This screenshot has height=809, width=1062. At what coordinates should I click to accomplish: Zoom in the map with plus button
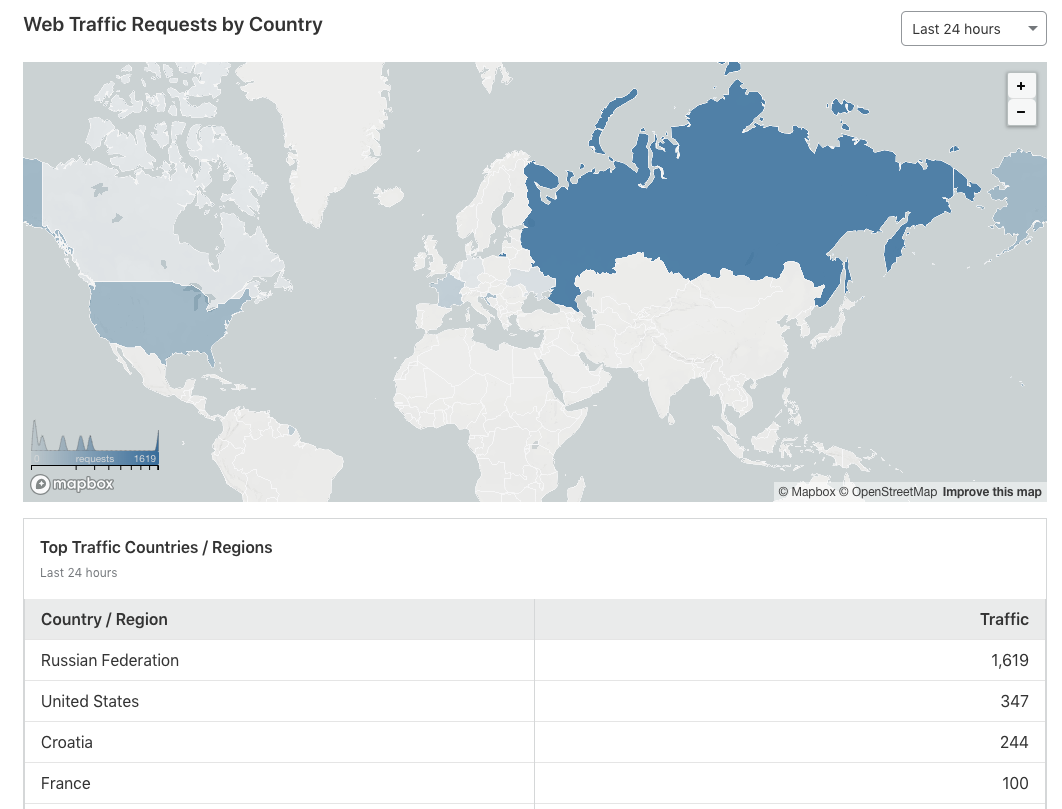pyautogui.click(x=1020, y=86)
